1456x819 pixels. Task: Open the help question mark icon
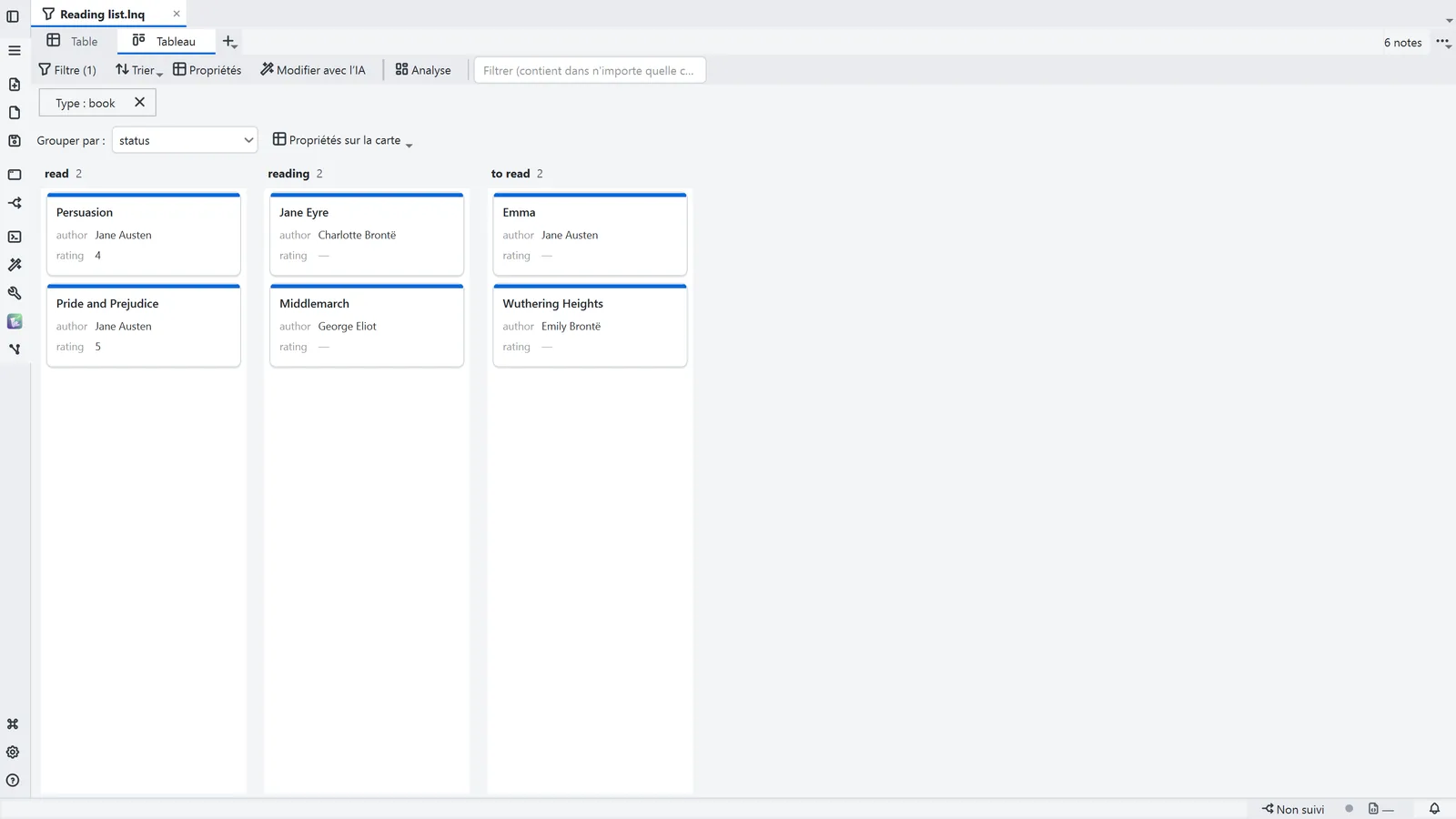click(x=13, y=781)
